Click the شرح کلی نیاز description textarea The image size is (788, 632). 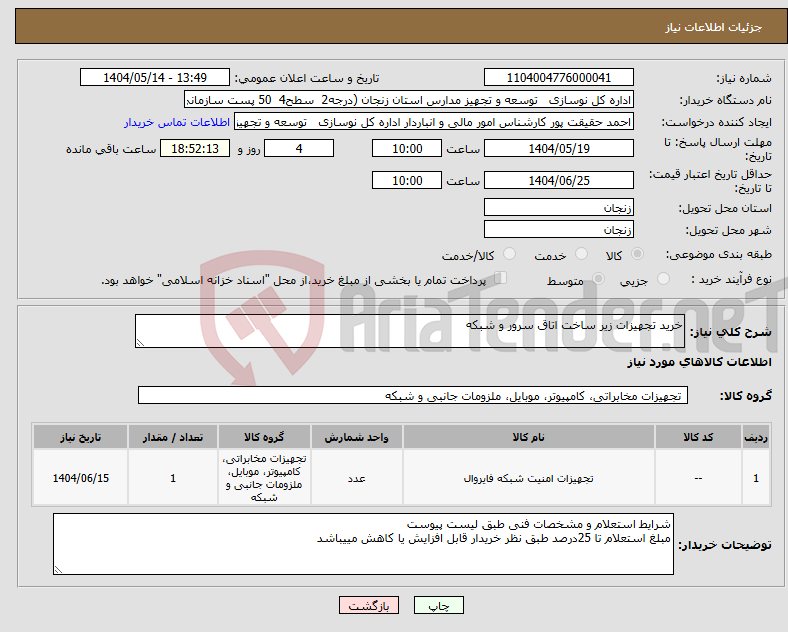tap(410, 331)
